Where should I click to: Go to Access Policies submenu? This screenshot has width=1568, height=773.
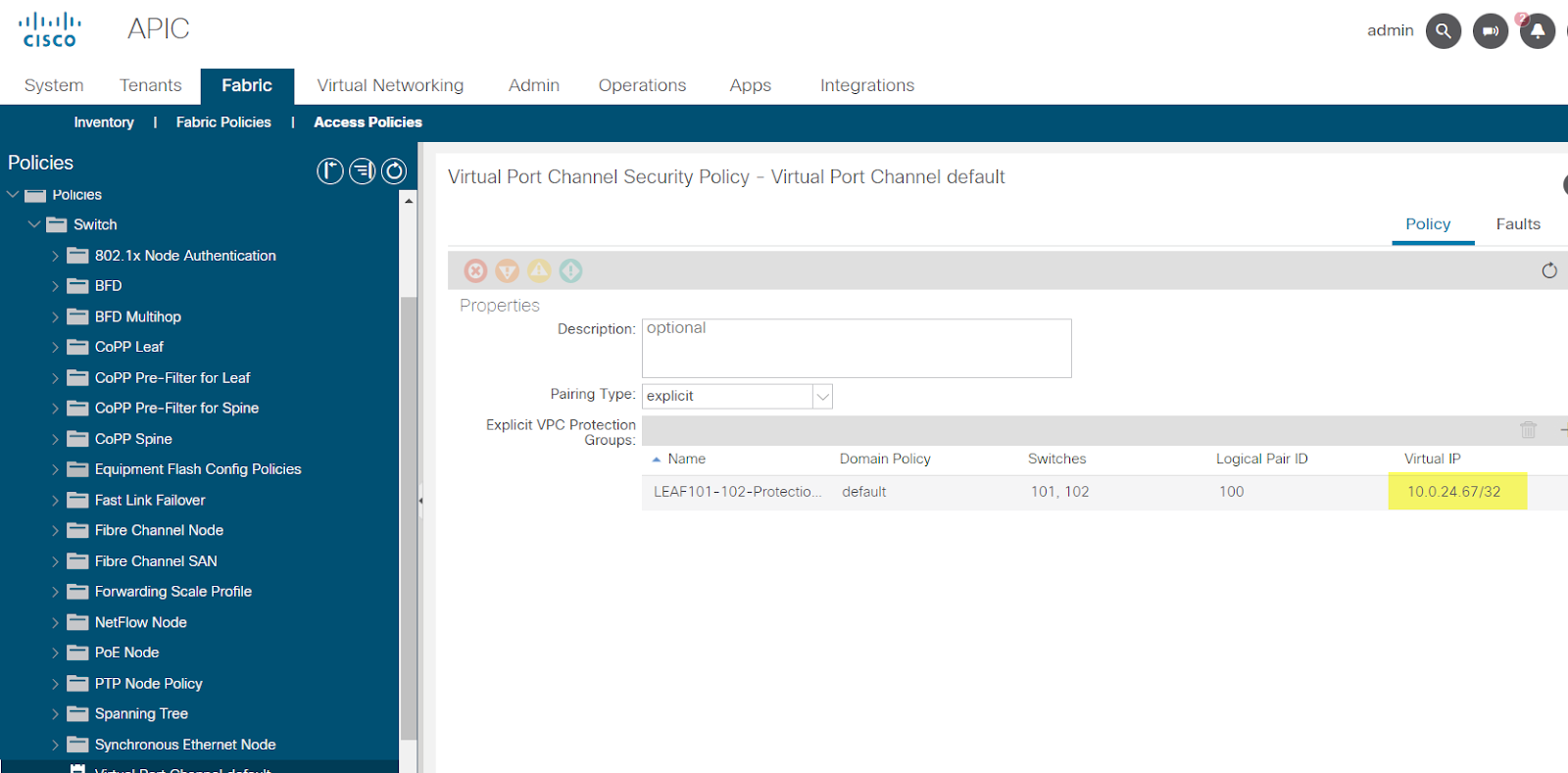coord(367,122)
